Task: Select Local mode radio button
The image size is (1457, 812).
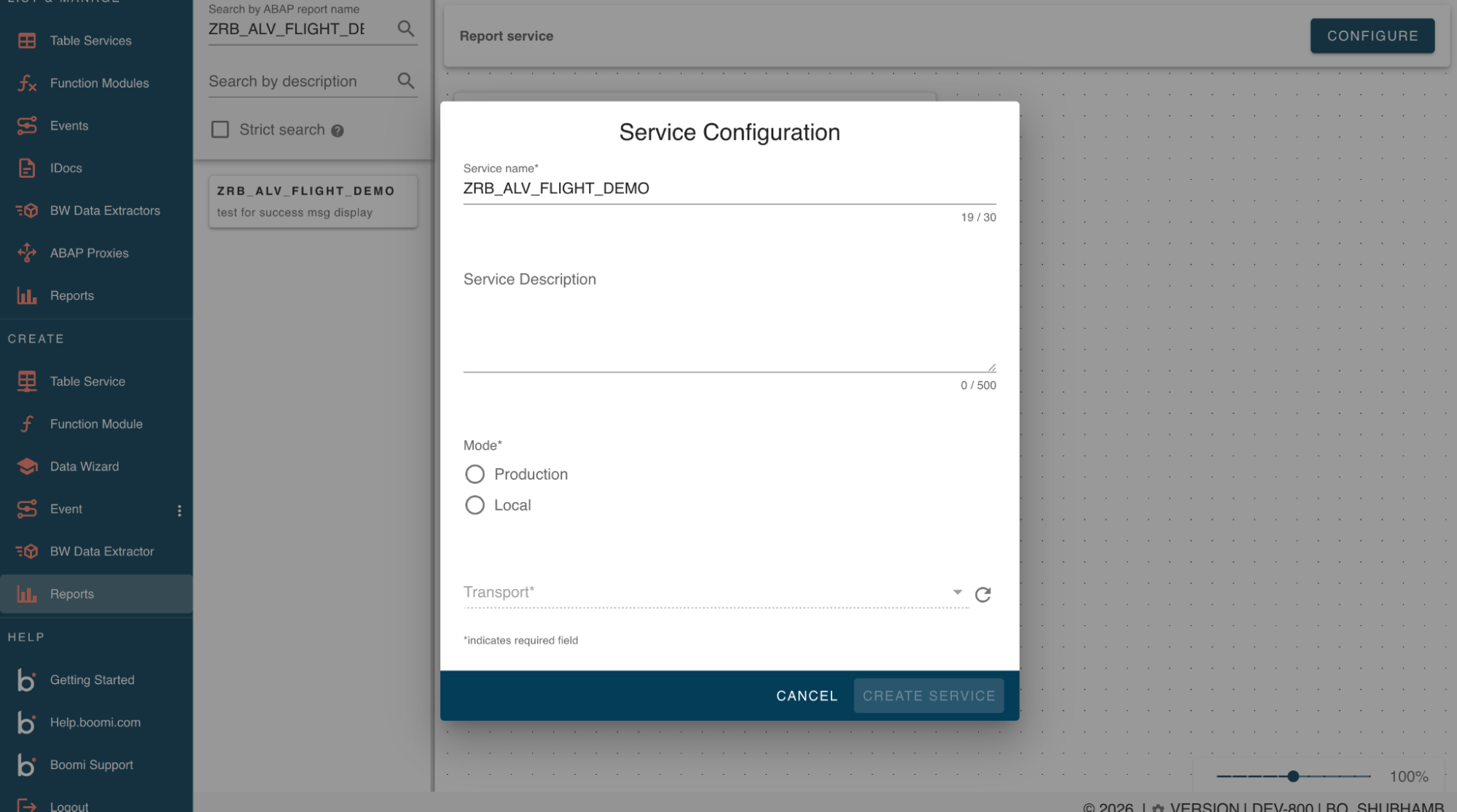Action: point(474,505)
